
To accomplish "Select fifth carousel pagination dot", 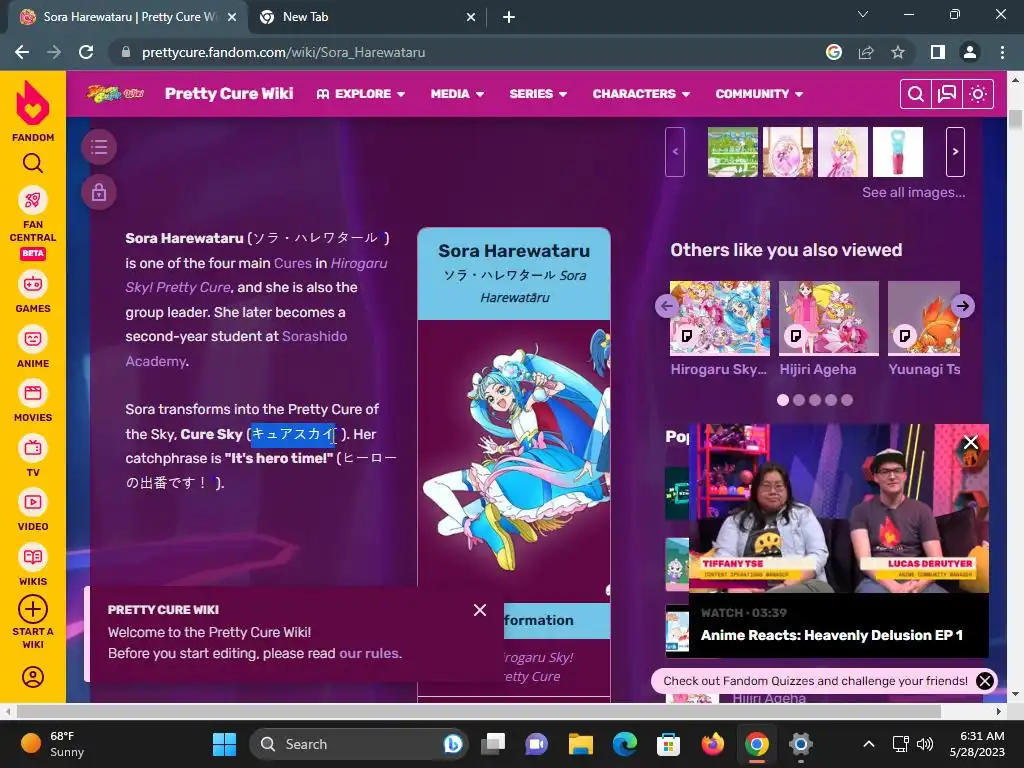I will pyautogui.click(x=847, y=400).
